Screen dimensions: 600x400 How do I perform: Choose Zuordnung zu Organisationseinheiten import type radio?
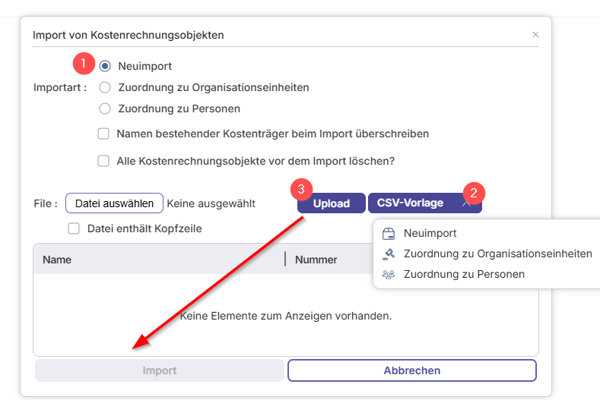(x=105, y=87)
